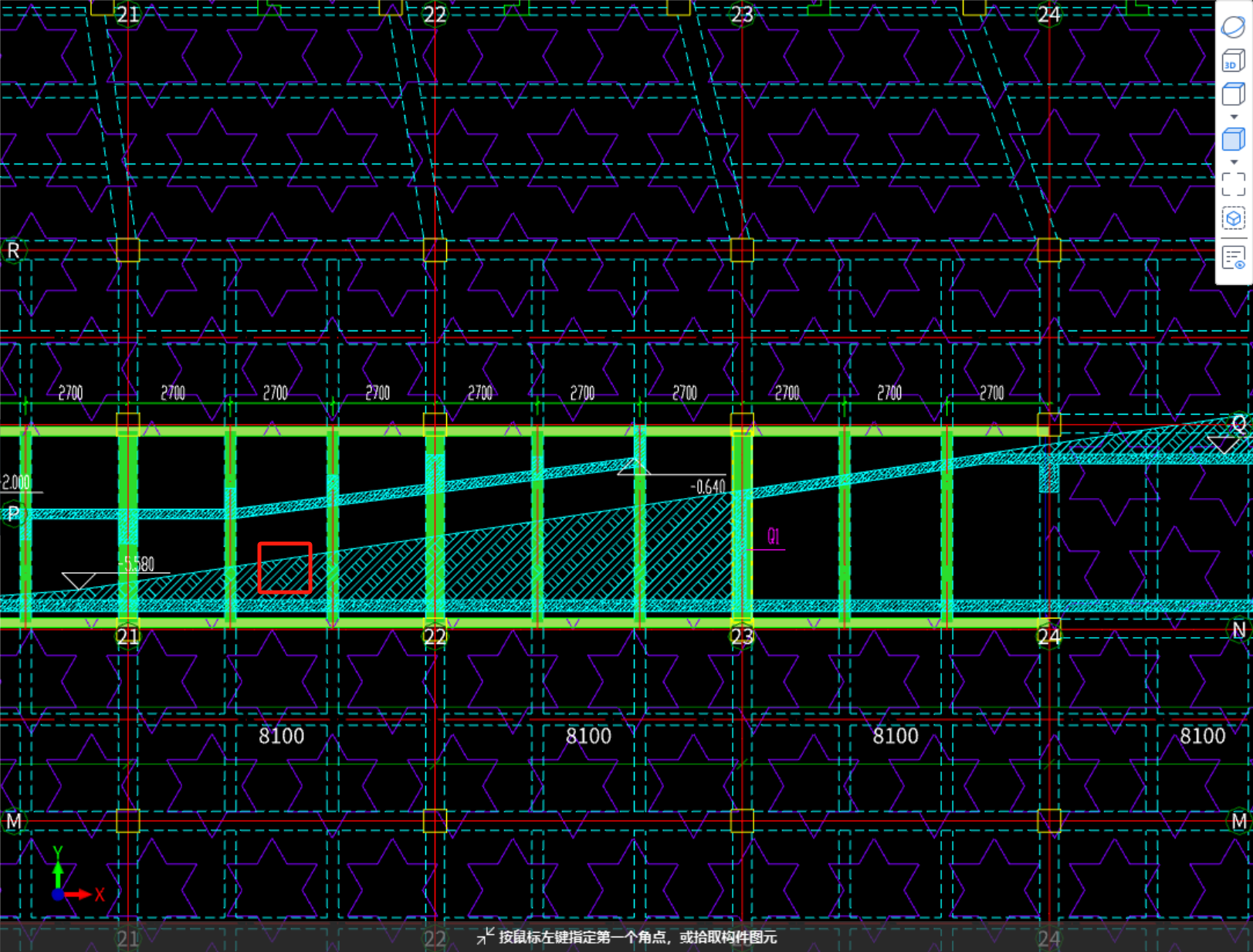
Task: Click the elevation triangle marker beside -5.580
Action: [x=79, y=581]
